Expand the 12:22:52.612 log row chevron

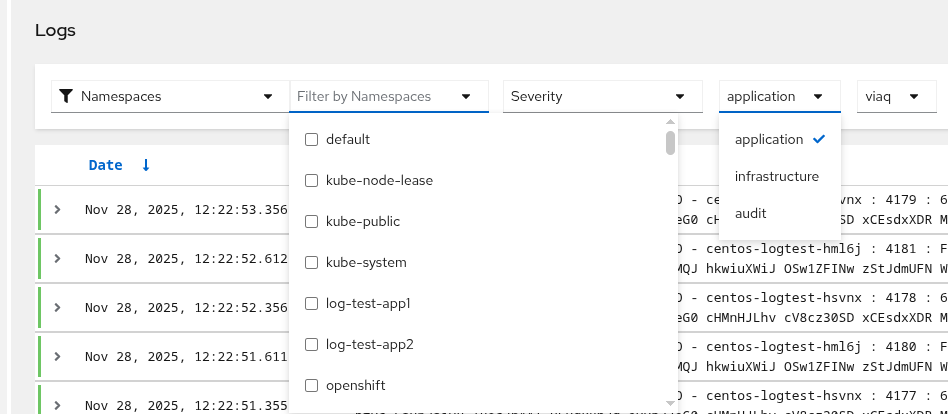coord(58,258)
